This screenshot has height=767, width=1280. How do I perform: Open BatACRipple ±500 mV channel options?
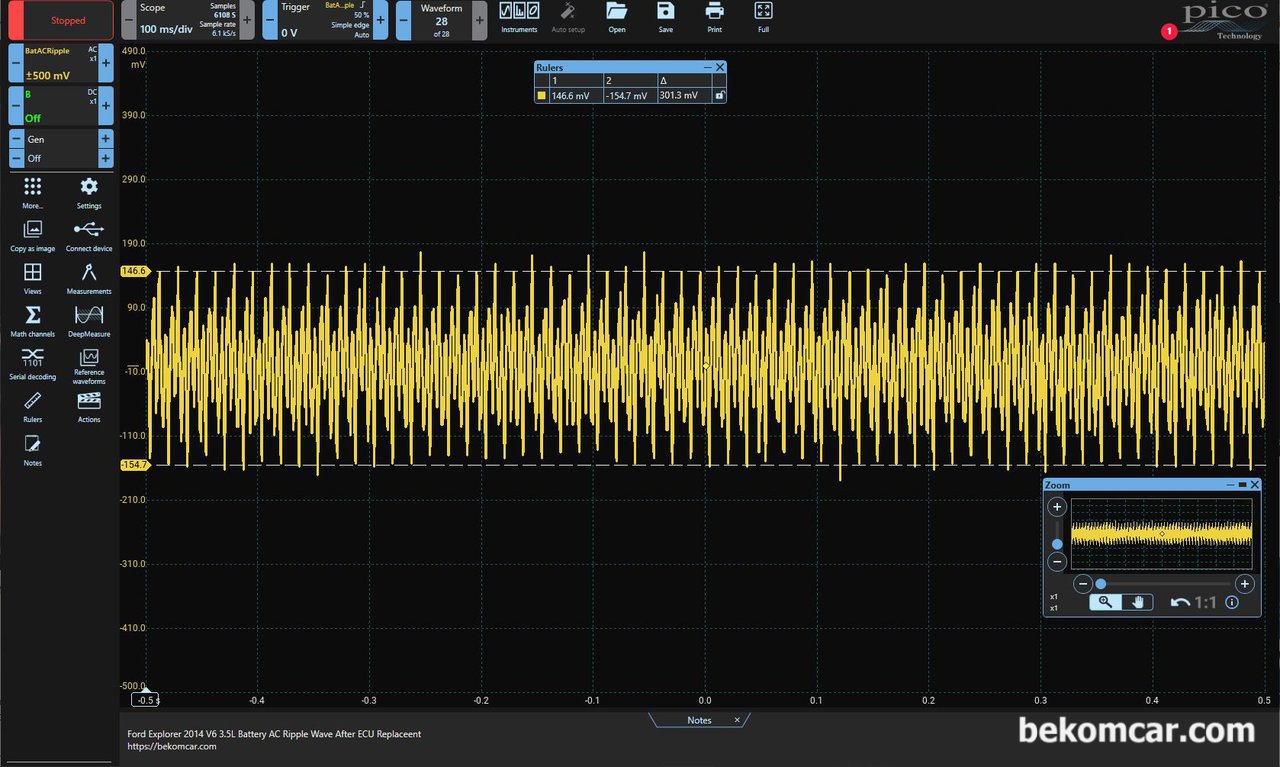pos(61,63)
